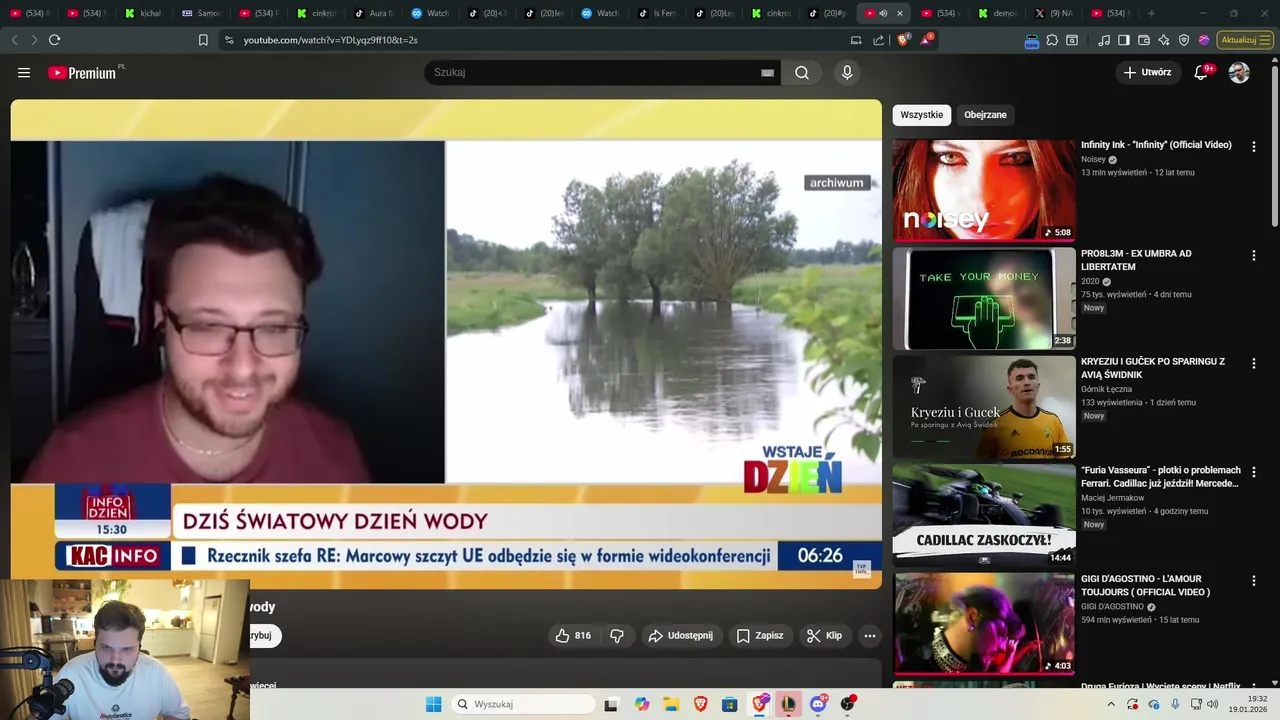Close the active YouTube tab

pyautogui.click(x=900, y=13)
